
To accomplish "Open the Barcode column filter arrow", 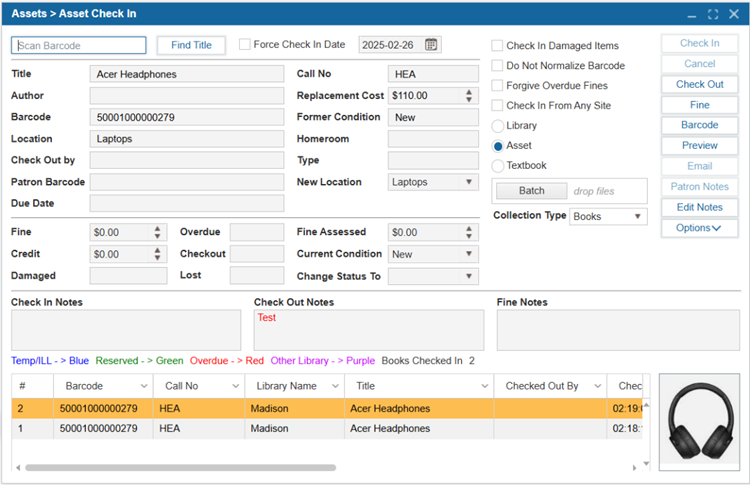I will pos(143,386).
